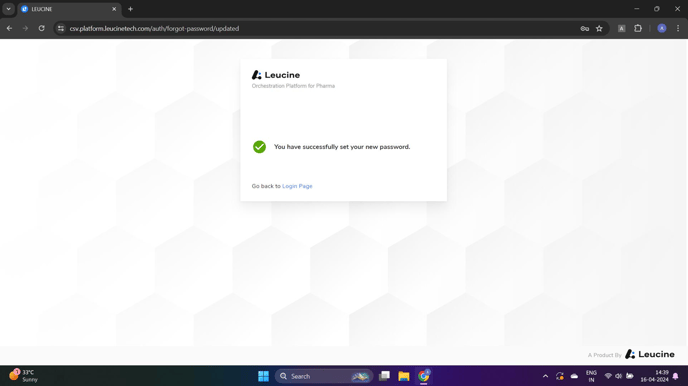Open the pinned extension icon labeled A
Viewport: 688px width, 386px height.
point(621,29)
